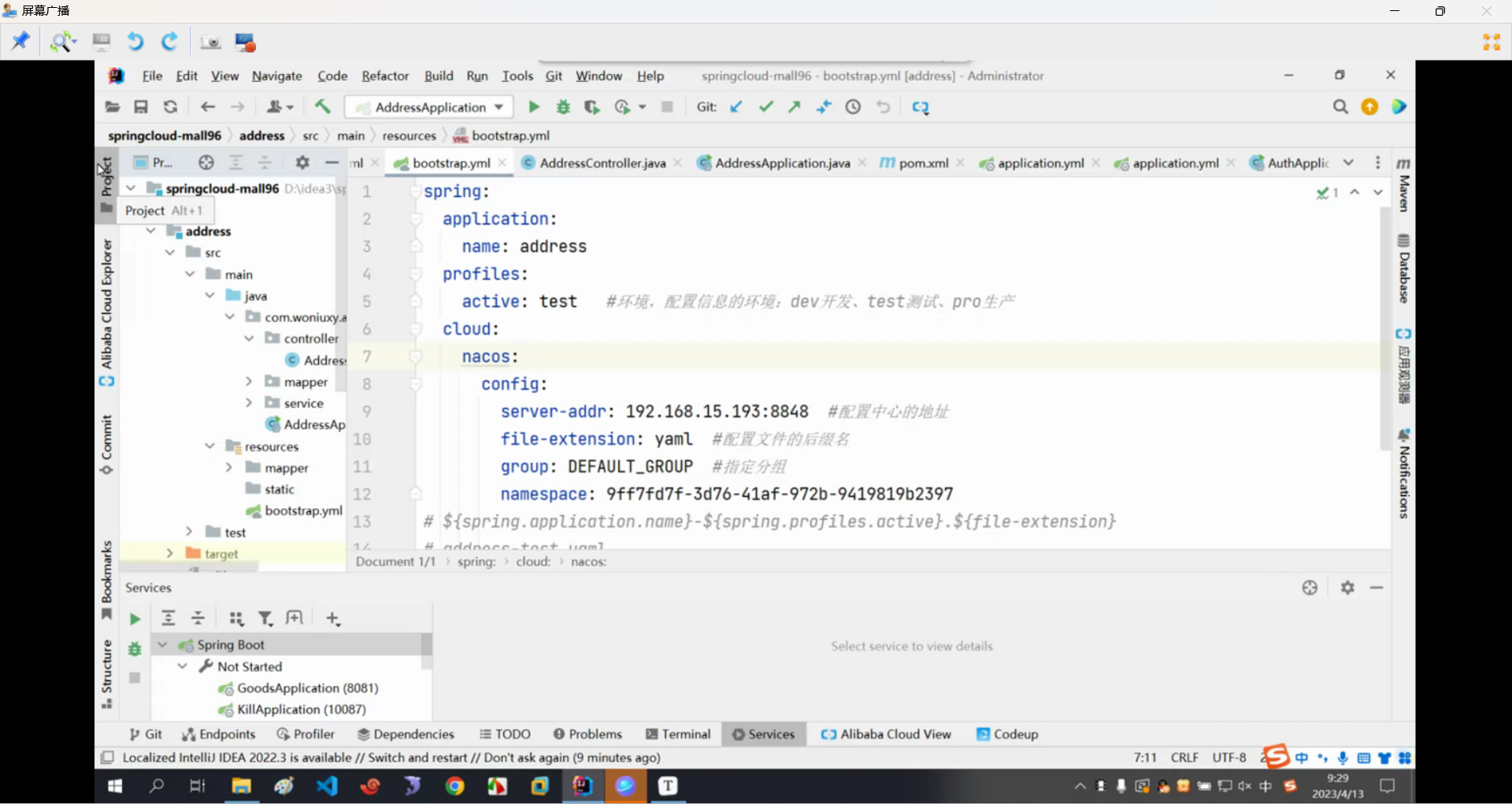Toggle the Bookmarks side panel
Screen dimensions: 1512x804
106,579
